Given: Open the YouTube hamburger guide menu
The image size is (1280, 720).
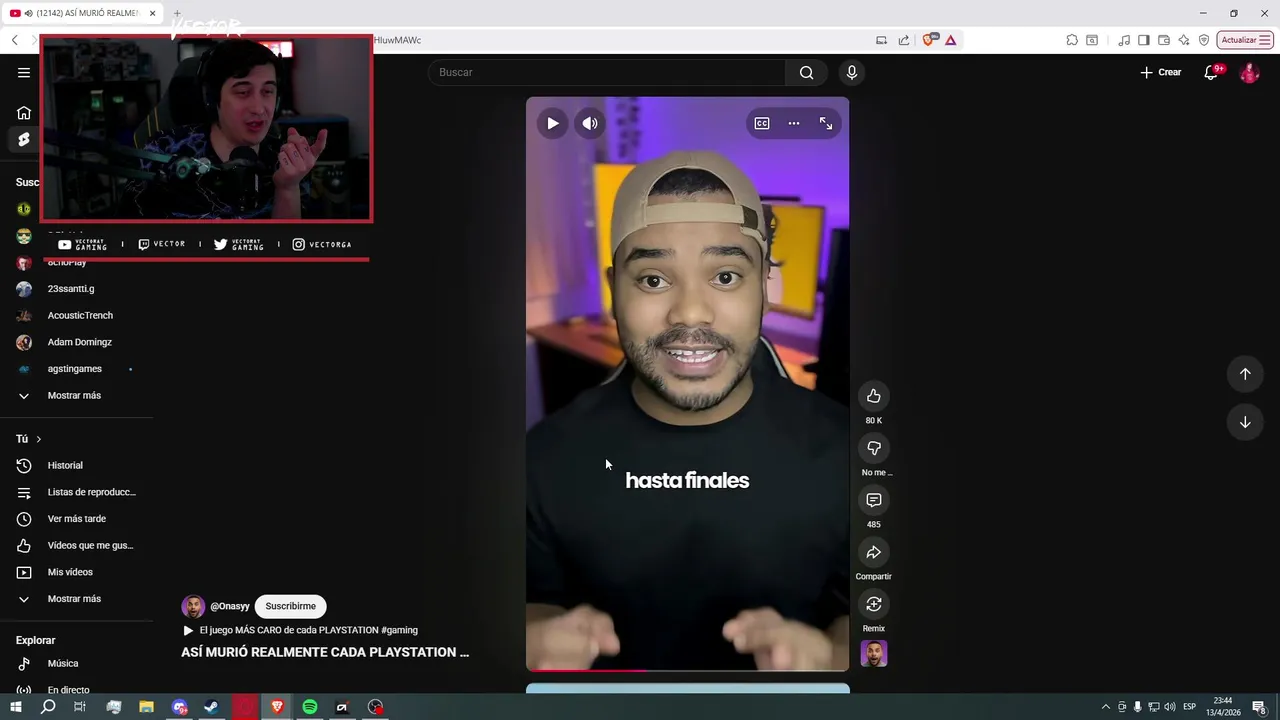Looking at the screenshot, I should (24, 72).
